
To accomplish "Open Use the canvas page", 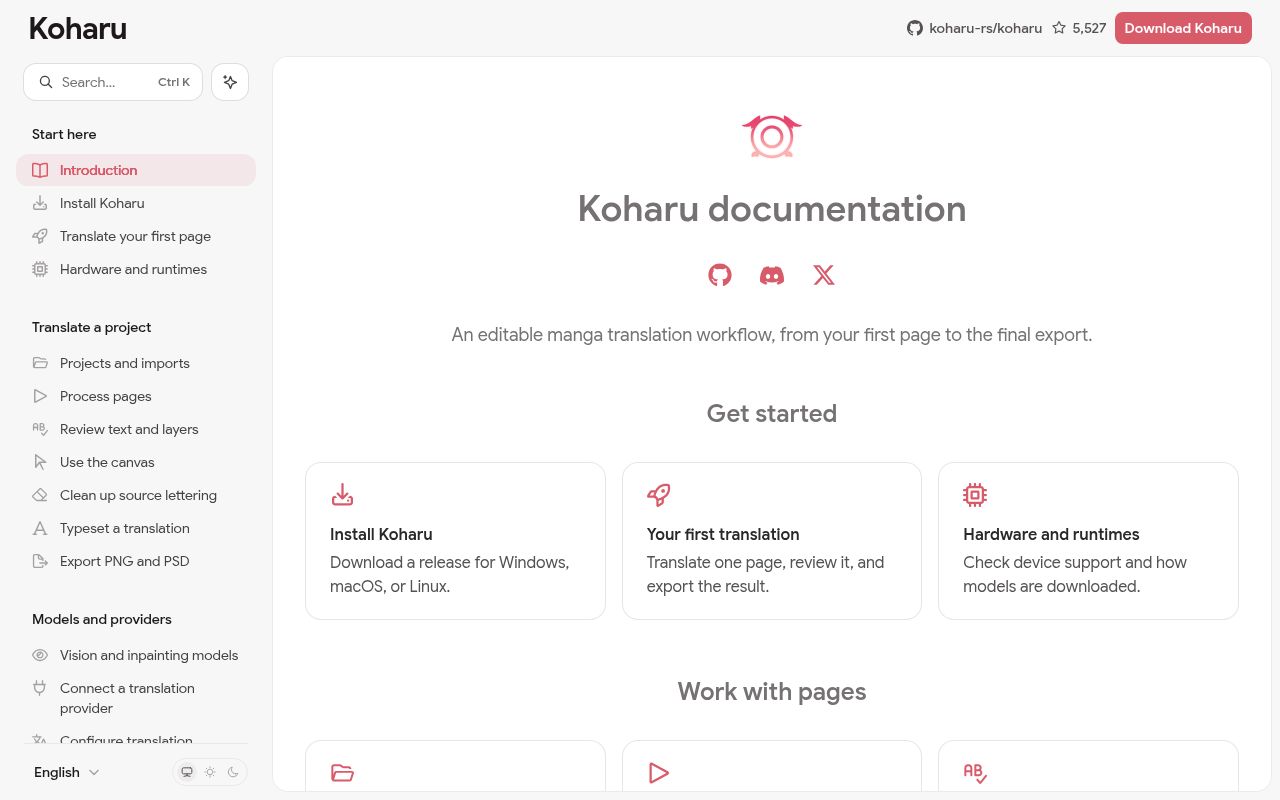I will [136, 462].
